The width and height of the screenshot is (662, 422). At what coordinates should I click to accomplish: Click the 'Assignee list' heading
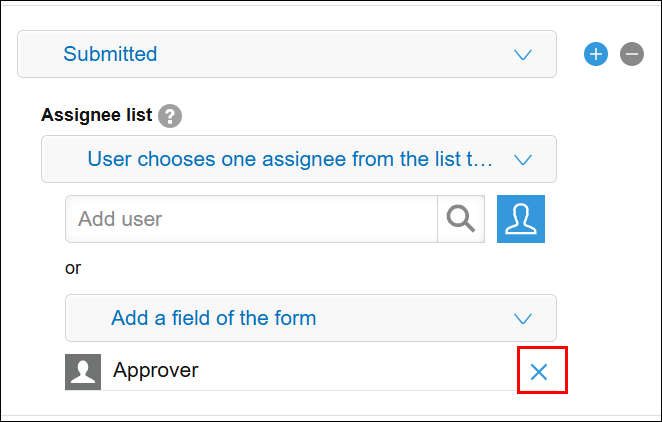coord(96,115)
